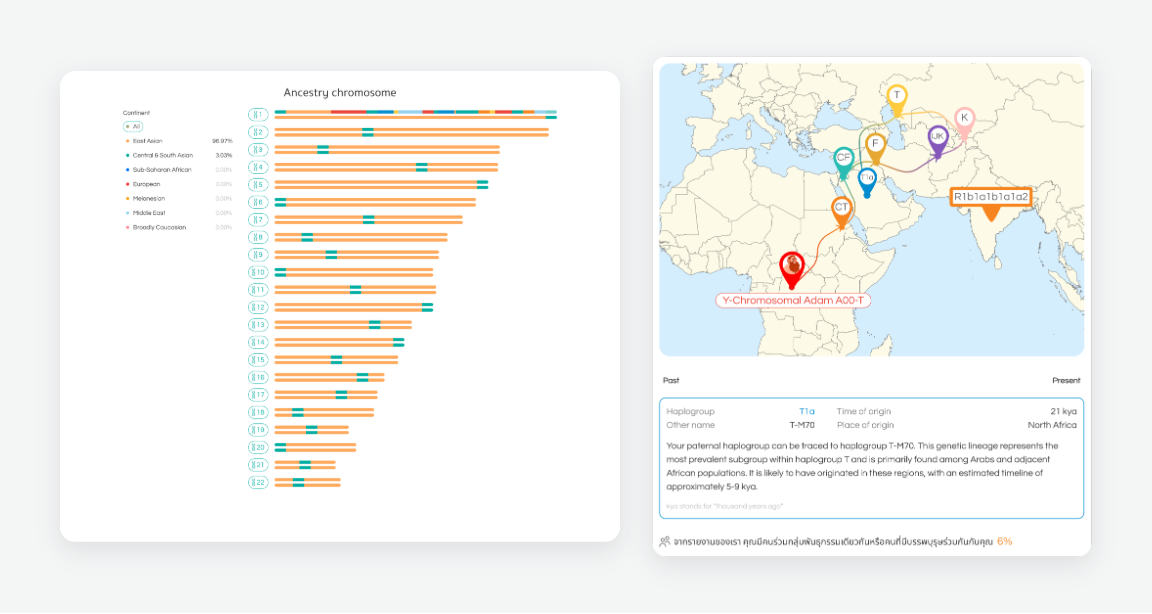Click the orange 6% match figure
This screenshot has height=614, width=1152.
pyautogui.click(x=1004, y=541)
